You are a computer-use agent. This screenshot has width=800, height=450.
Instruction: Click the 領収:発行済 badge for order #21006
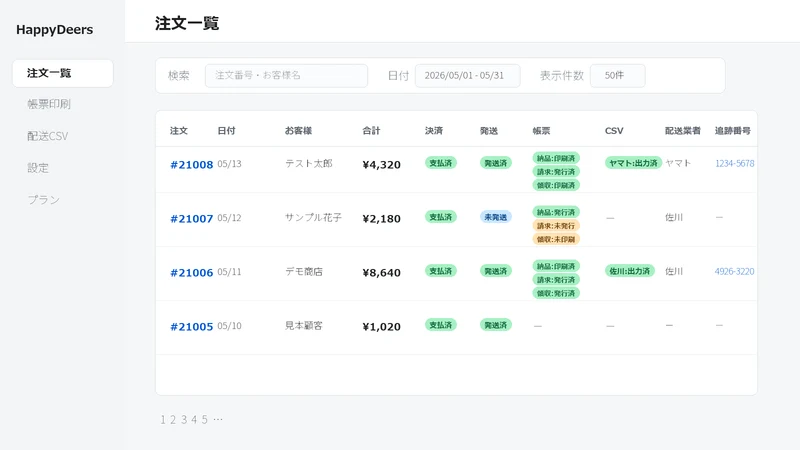(556, 293)
